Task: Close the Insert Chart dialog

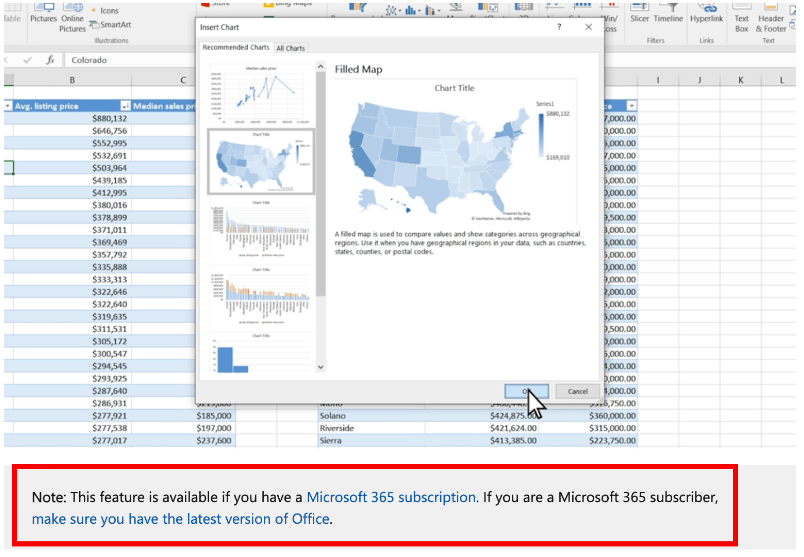Action: pos(589,27)
